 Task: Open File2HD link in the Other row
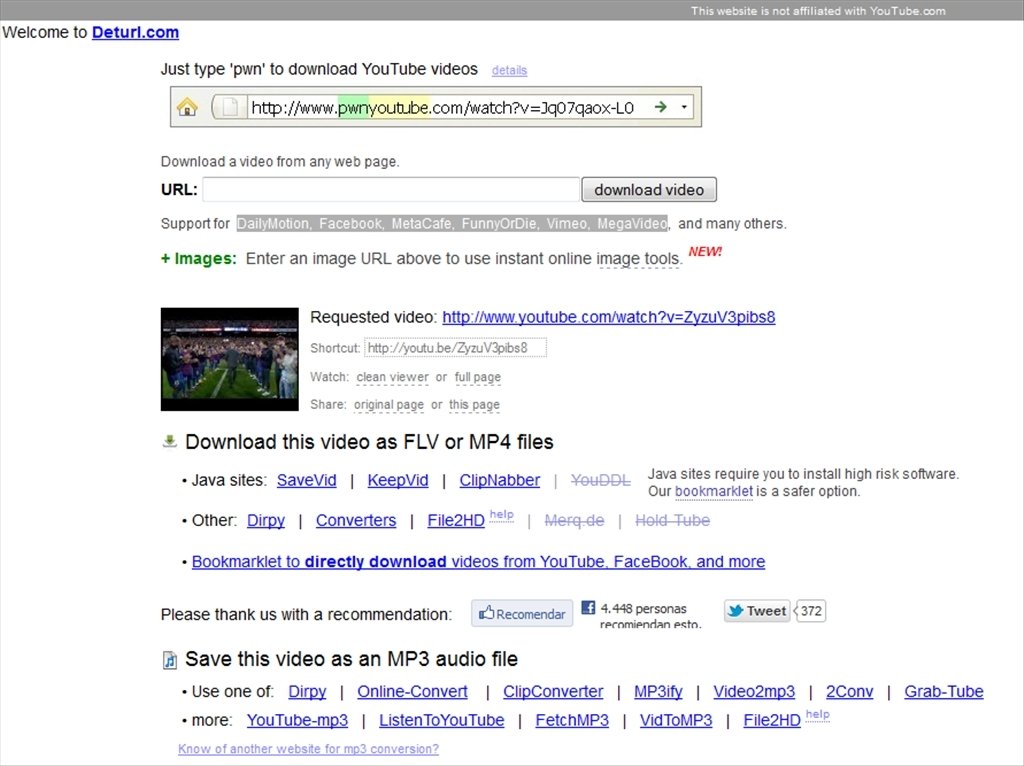[456, 520]
